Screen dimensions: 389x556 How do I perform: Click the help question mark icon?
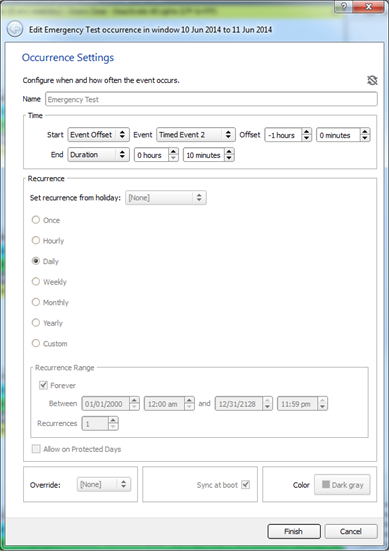click(344, 7)
